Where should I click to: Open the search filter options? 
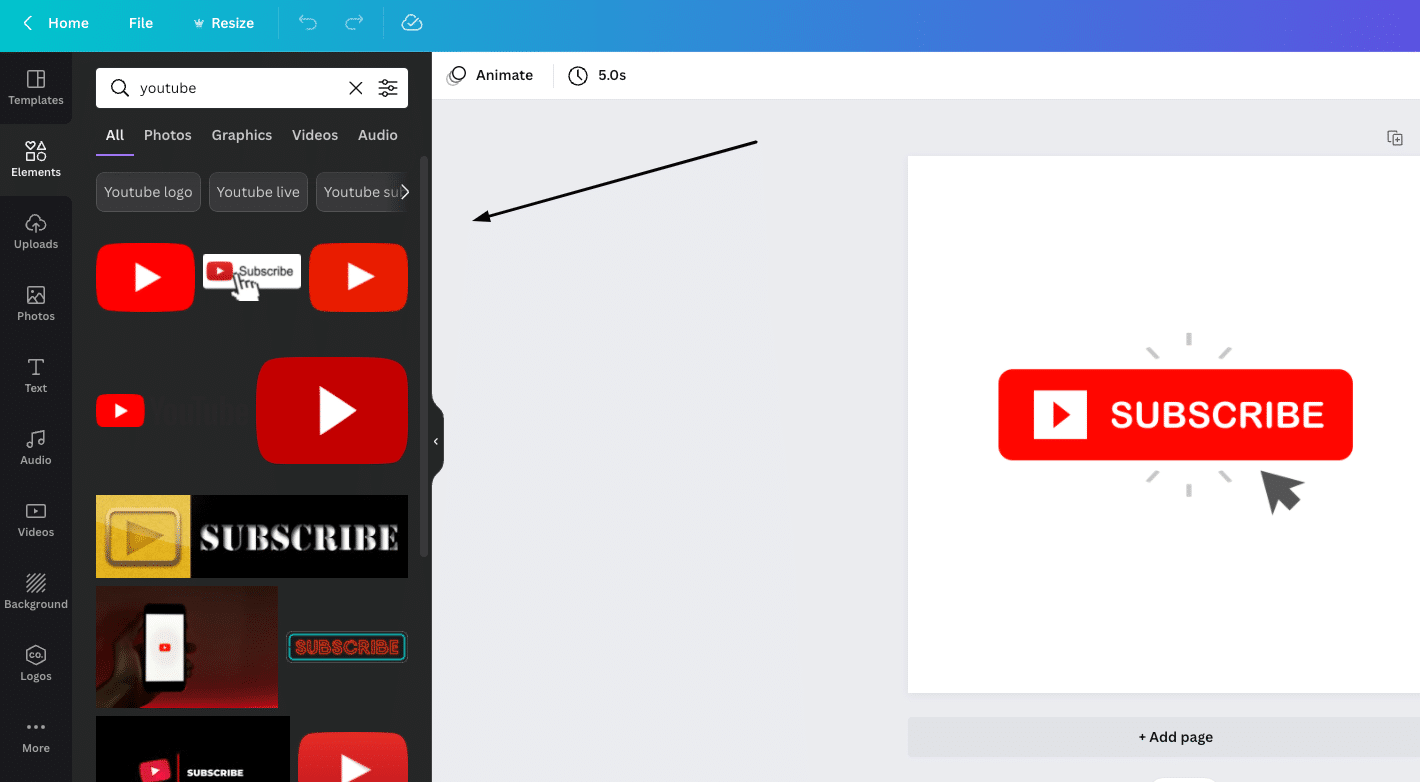[388, 88]
